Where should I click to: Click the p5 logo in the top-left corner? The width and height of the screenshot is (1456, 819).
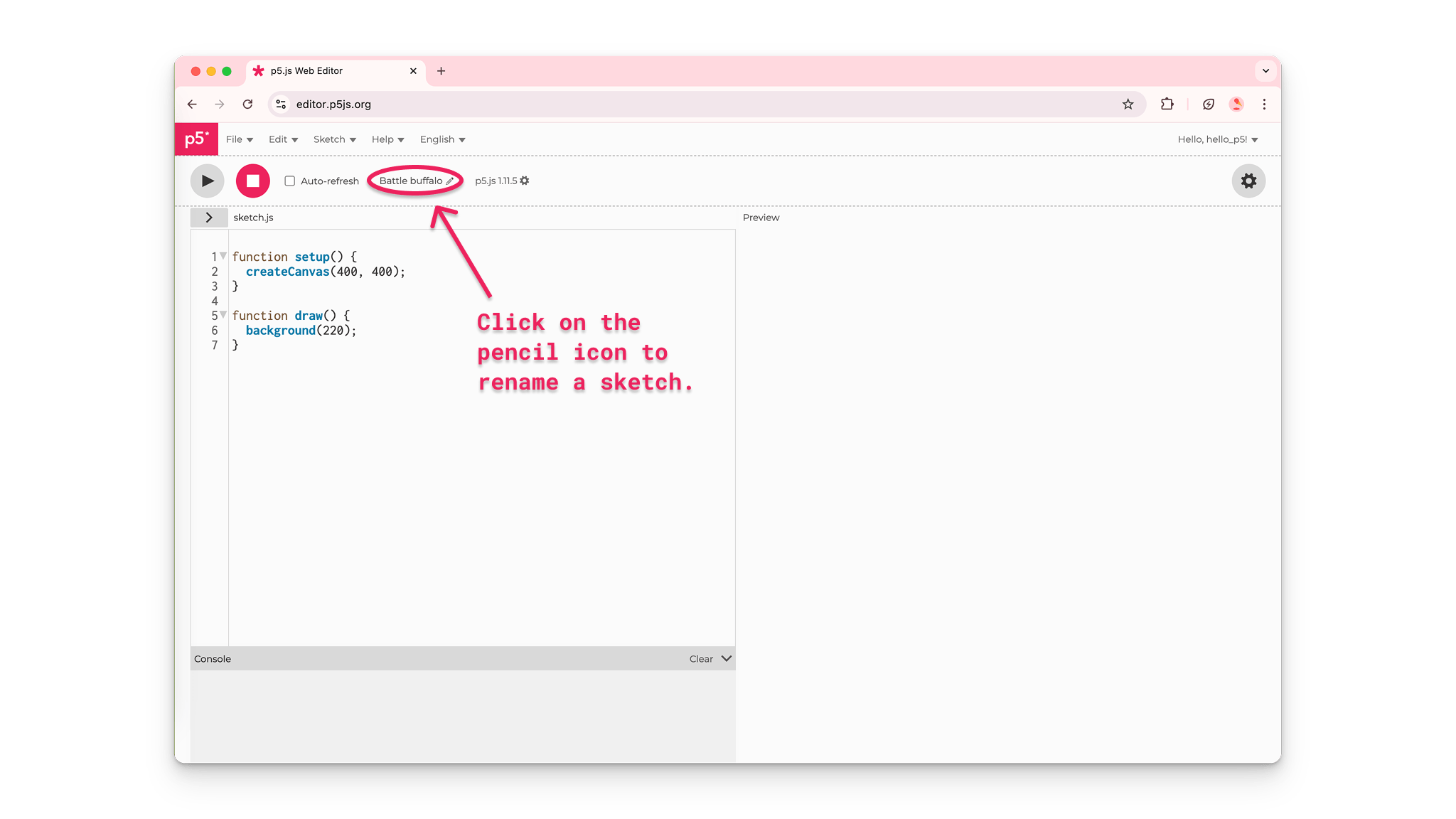(196, 139)
